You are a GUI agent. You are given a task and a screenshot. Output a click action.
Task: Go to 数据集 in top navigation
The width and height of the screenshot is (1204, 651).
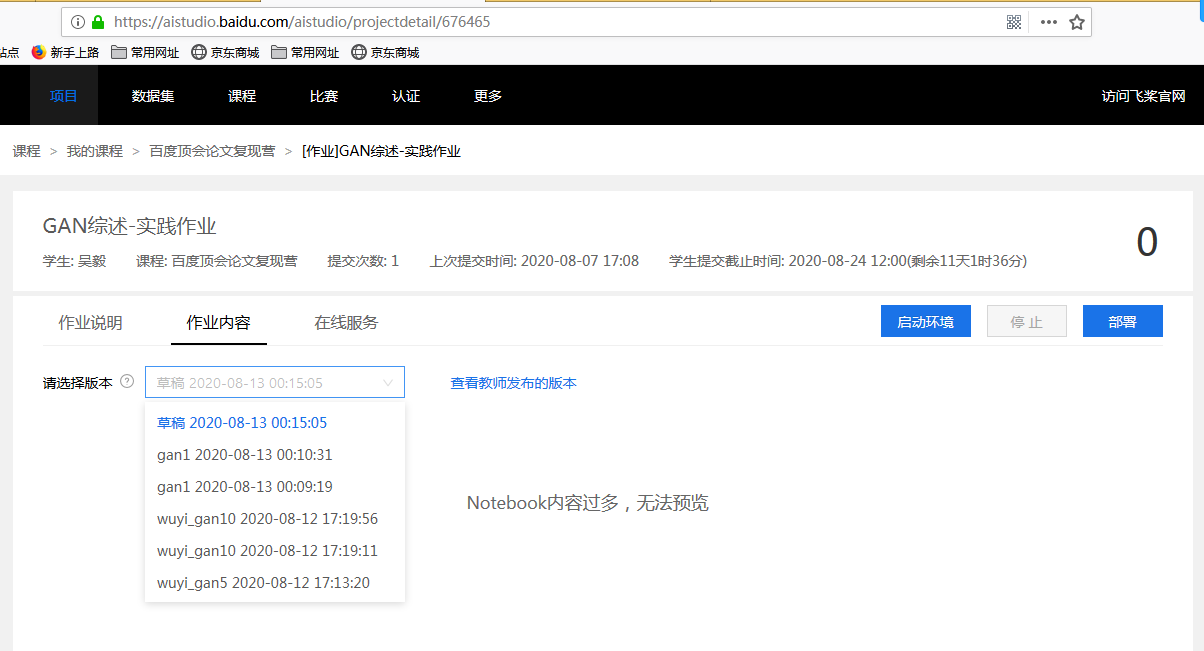[153, 96]
